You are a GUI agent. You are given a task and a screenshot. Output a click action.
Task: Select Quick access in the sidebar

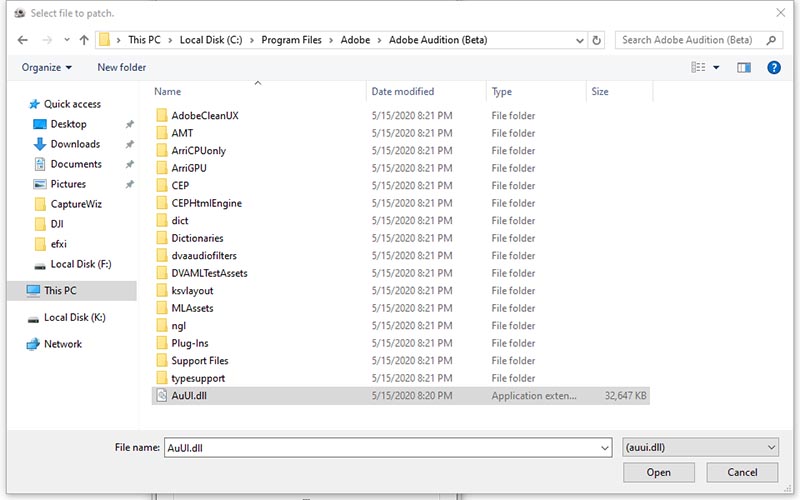pos(72,104)
